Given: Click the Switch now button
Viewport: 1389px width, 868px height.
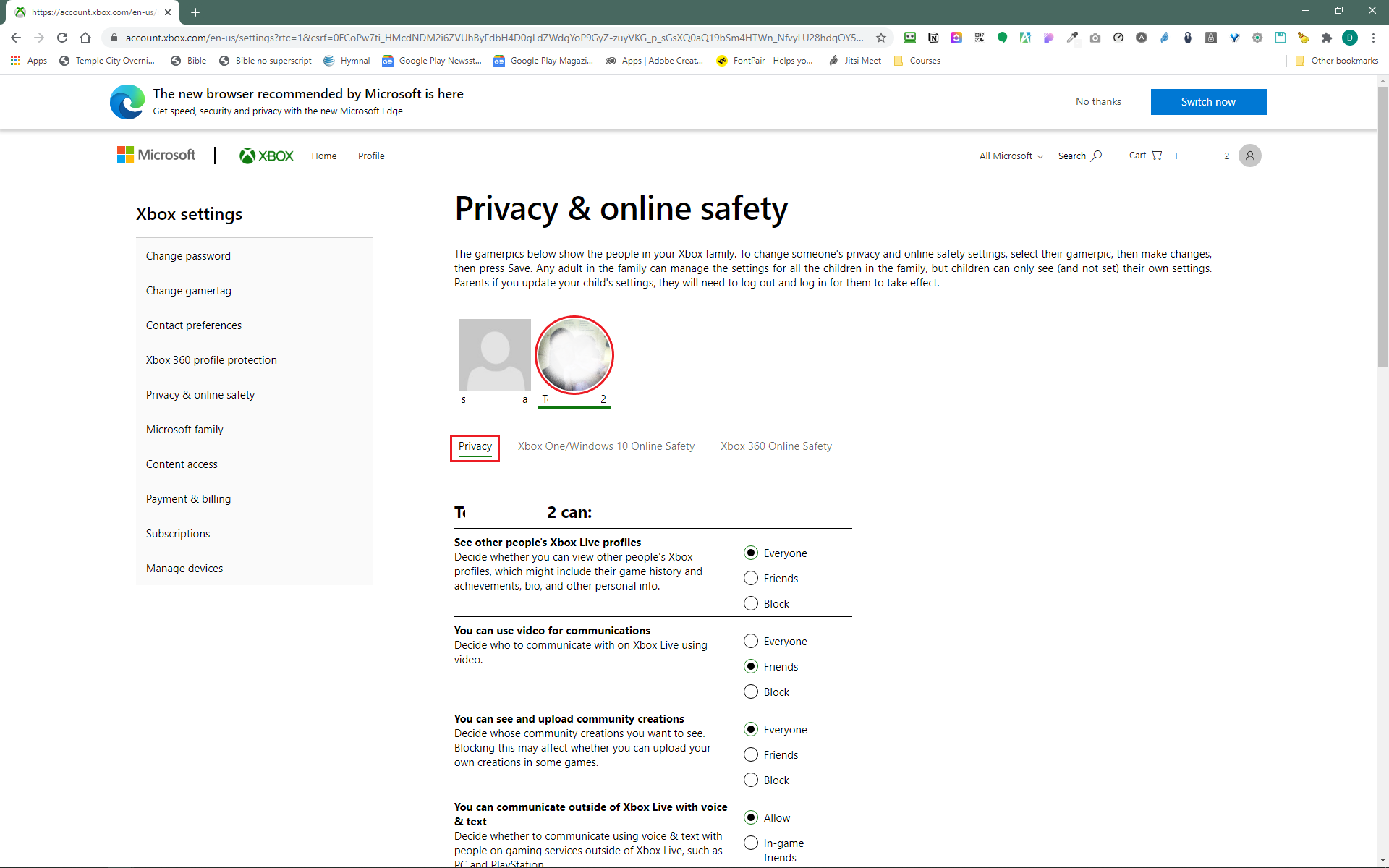Looking at the screenshot, I should coord(1208,102).
